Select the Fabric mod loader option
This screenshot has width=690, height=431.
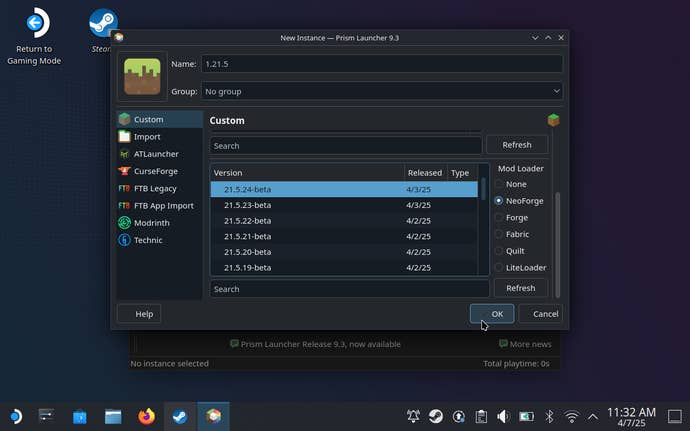pos(512,234)
